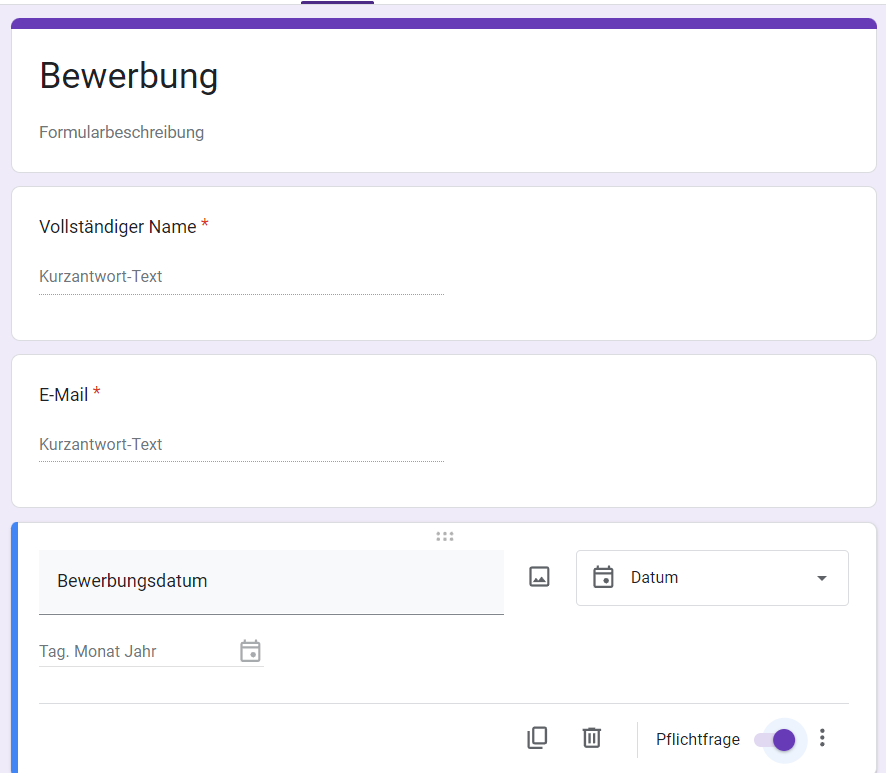Click the Formularbeschreibung description field
The width and height of the screenshot is (886, 773).
(x=122, y=132)
